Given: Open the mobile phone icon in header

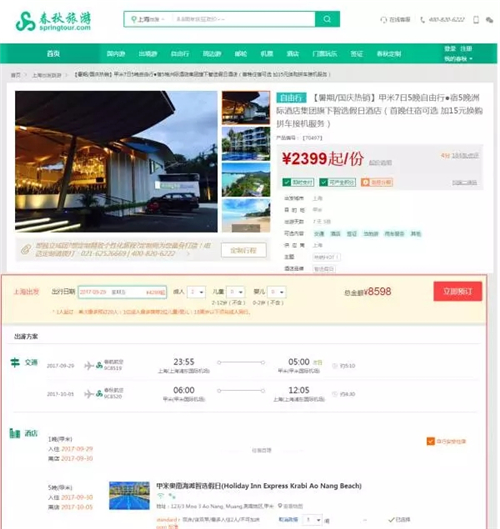Looking at the screenshot, I should pos(476,20).
